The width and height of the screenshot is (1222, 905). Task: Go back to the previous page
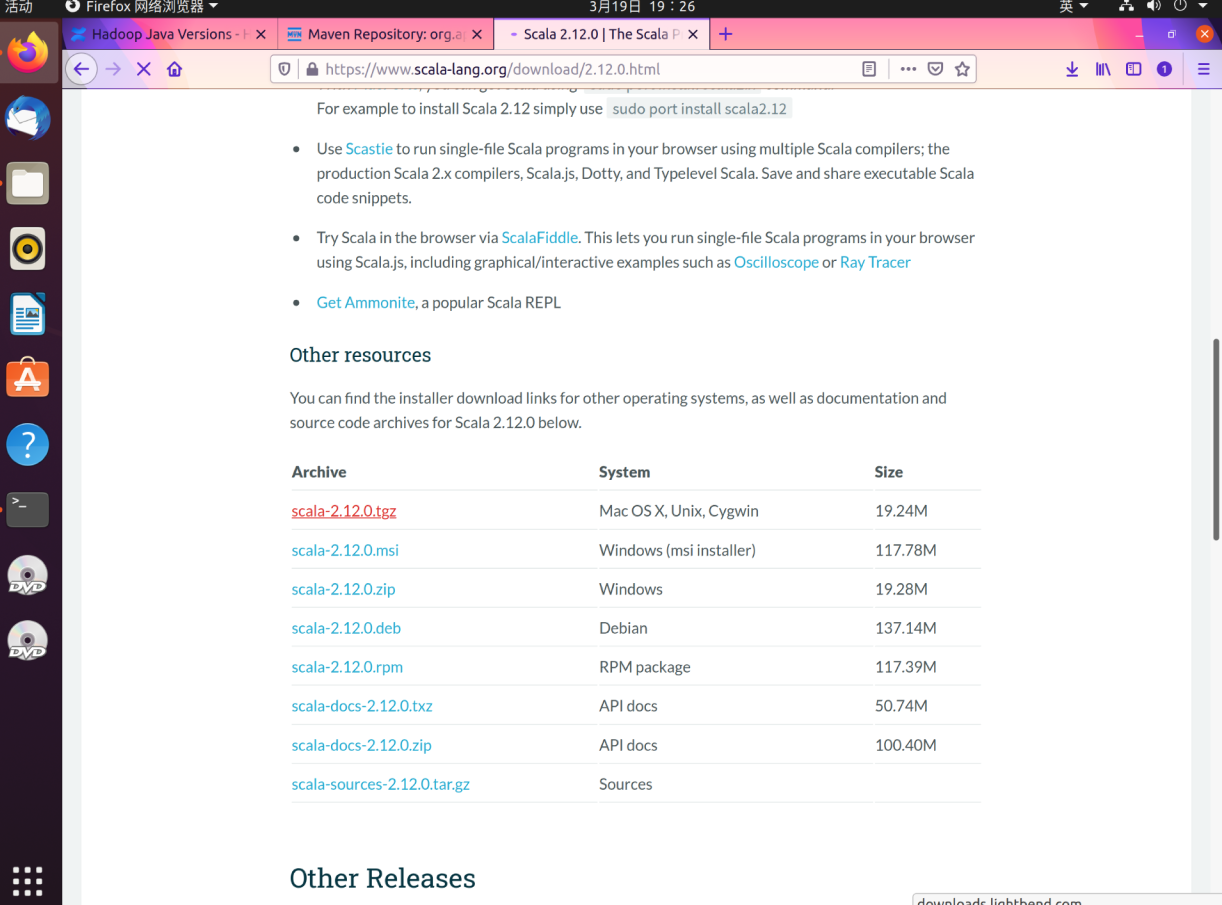pyautogui.click(x=81, y=69)
